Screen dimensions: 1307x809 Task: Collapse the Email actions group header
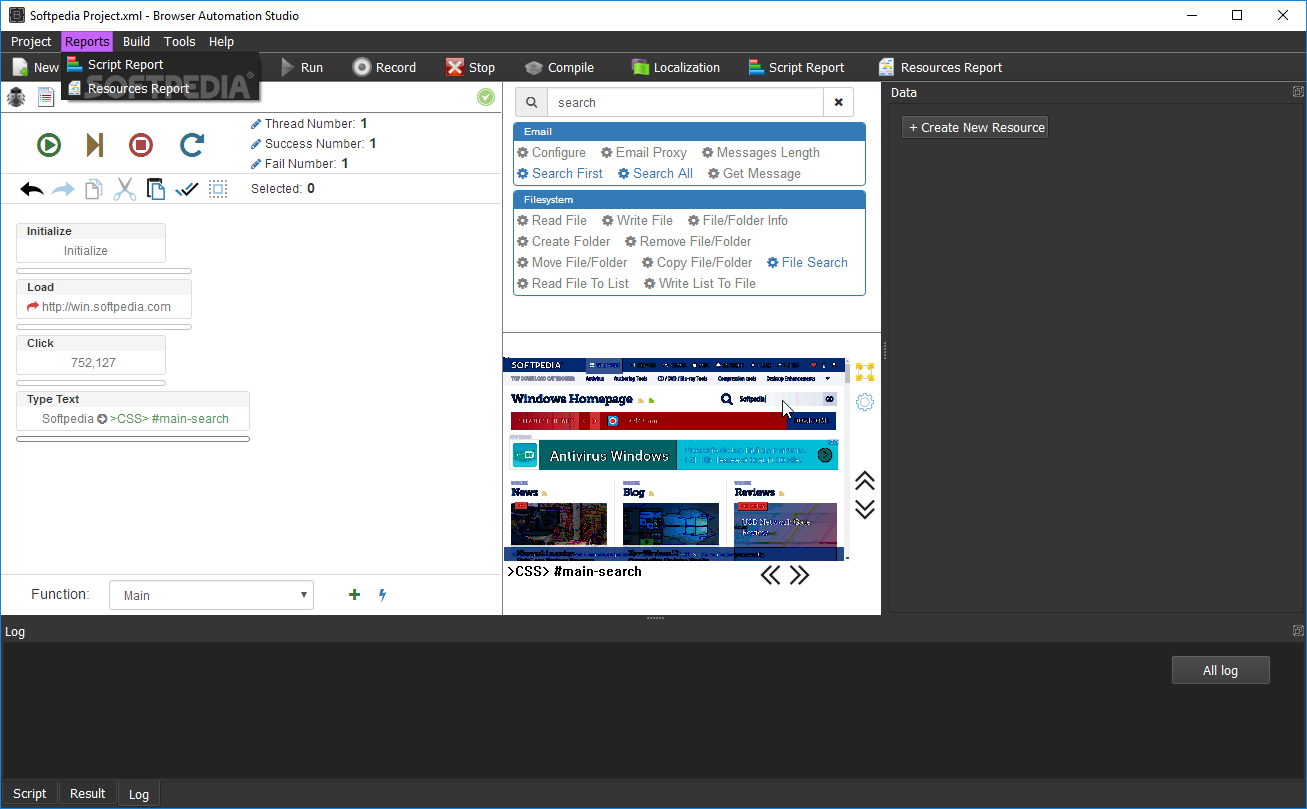689,131
